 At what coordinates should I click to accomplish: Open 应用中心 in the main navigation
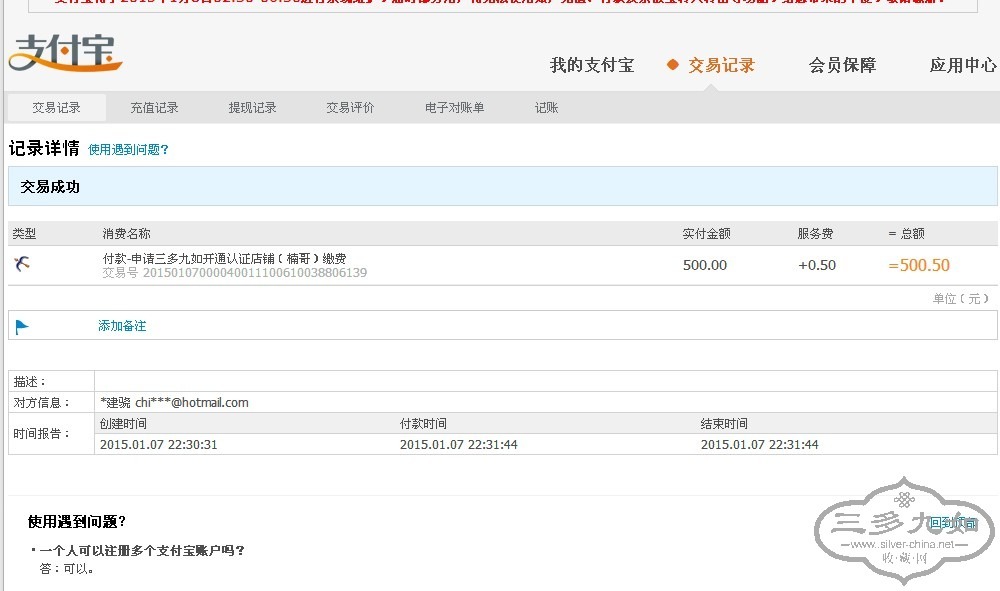pyautogui.click(x=962, y=65)
